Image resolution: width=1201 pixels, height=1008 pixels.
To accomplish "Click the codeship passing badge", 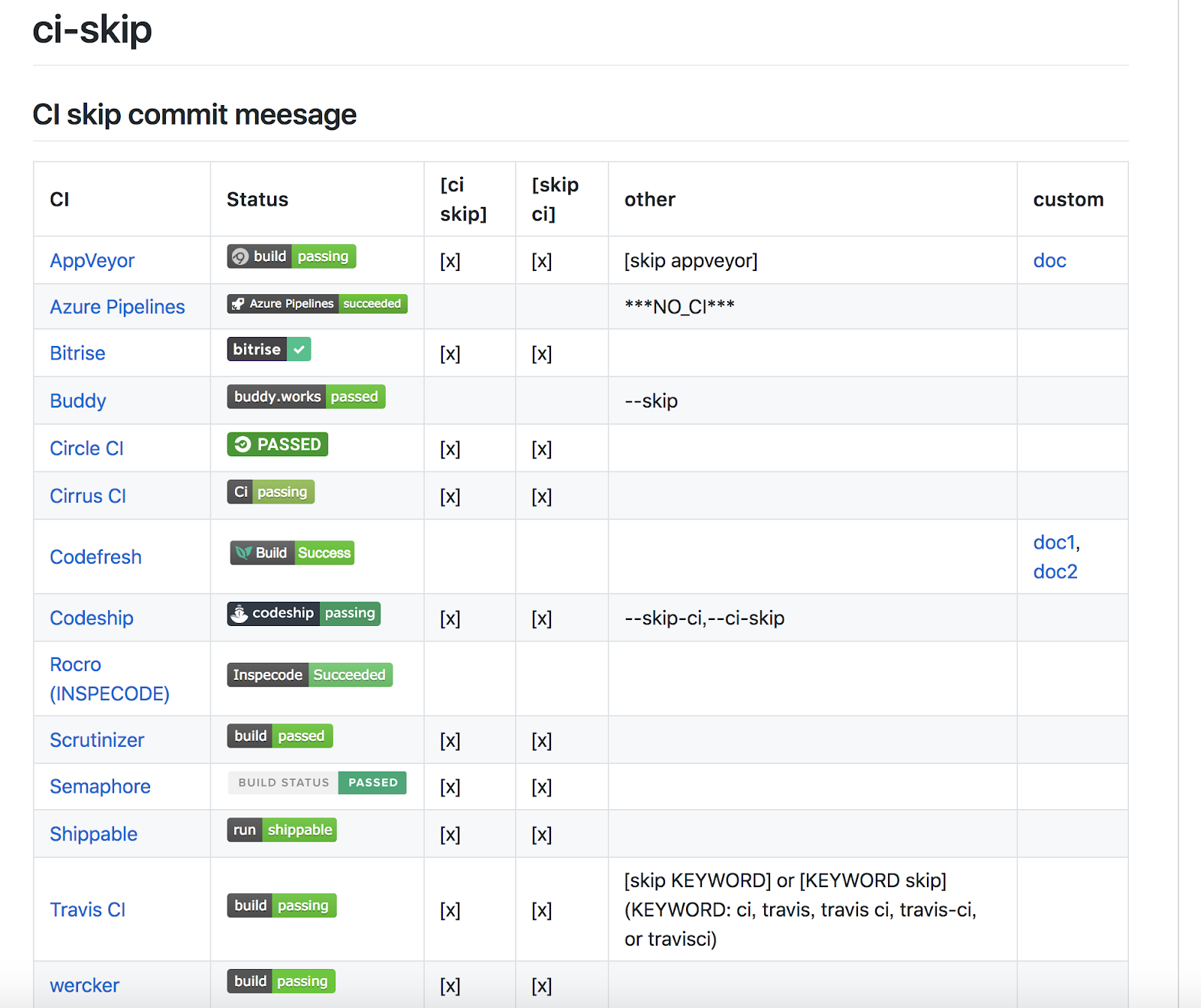I will tap(303, 613).
